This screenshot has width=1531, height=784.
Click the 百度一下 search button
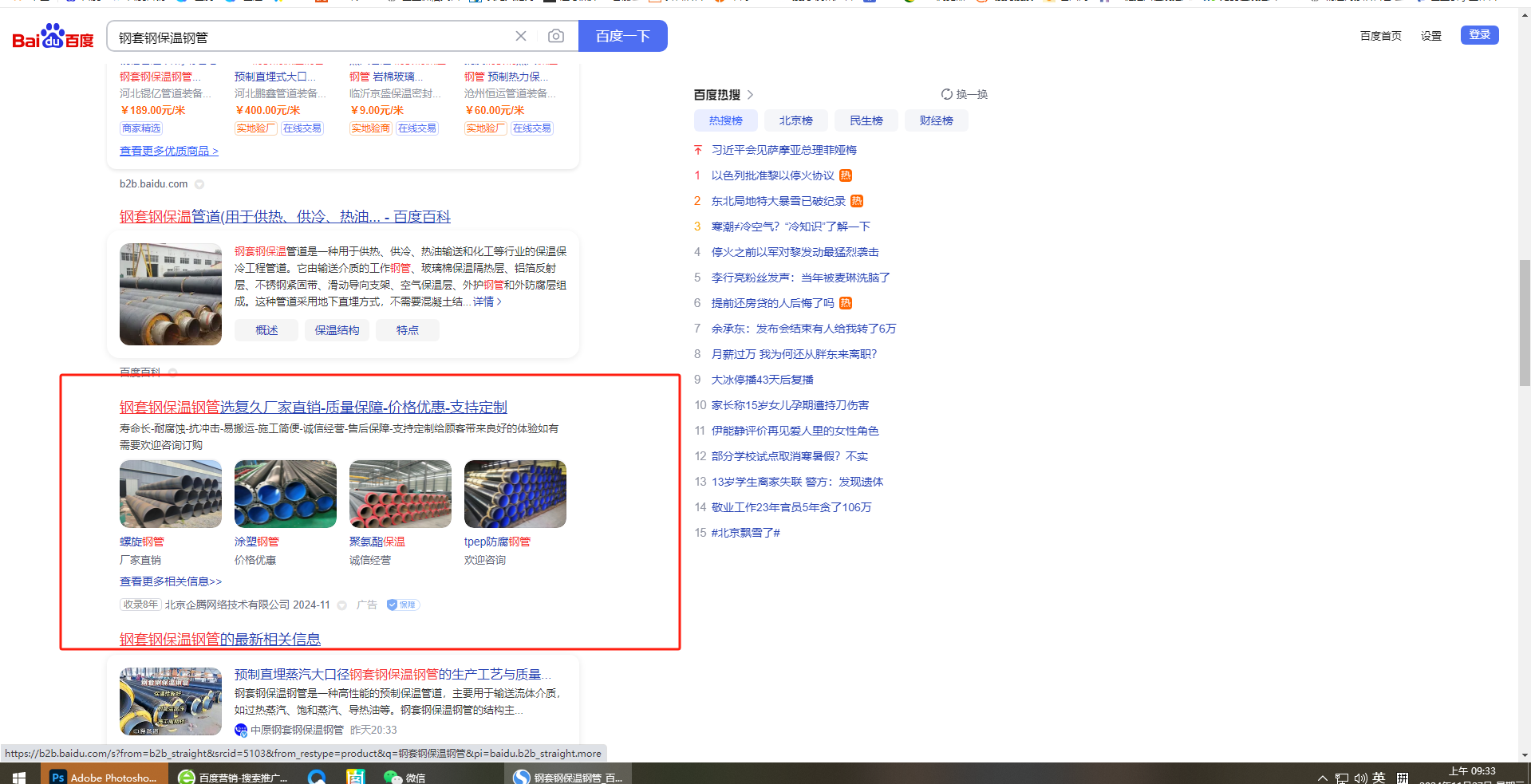coord(623,36)
